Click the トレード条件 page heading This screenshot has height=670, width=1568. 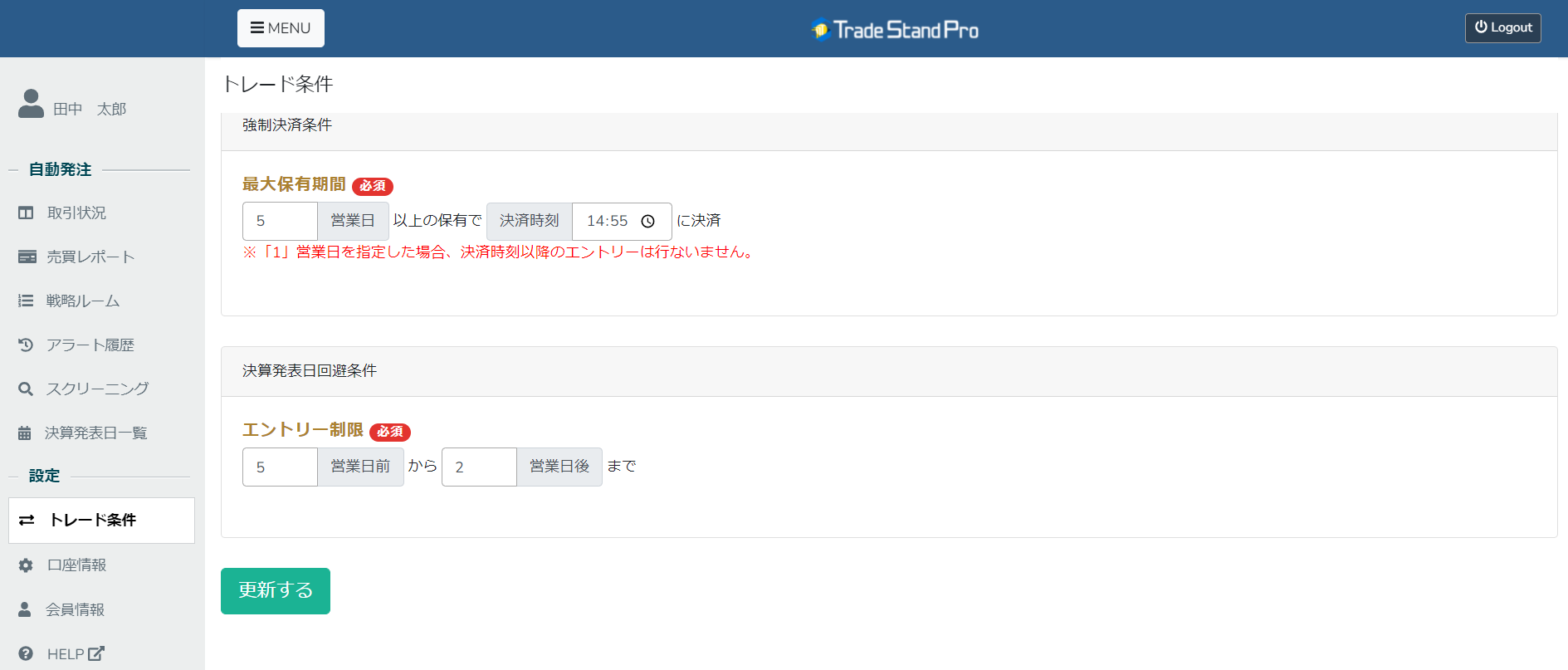tap(278, 84)
